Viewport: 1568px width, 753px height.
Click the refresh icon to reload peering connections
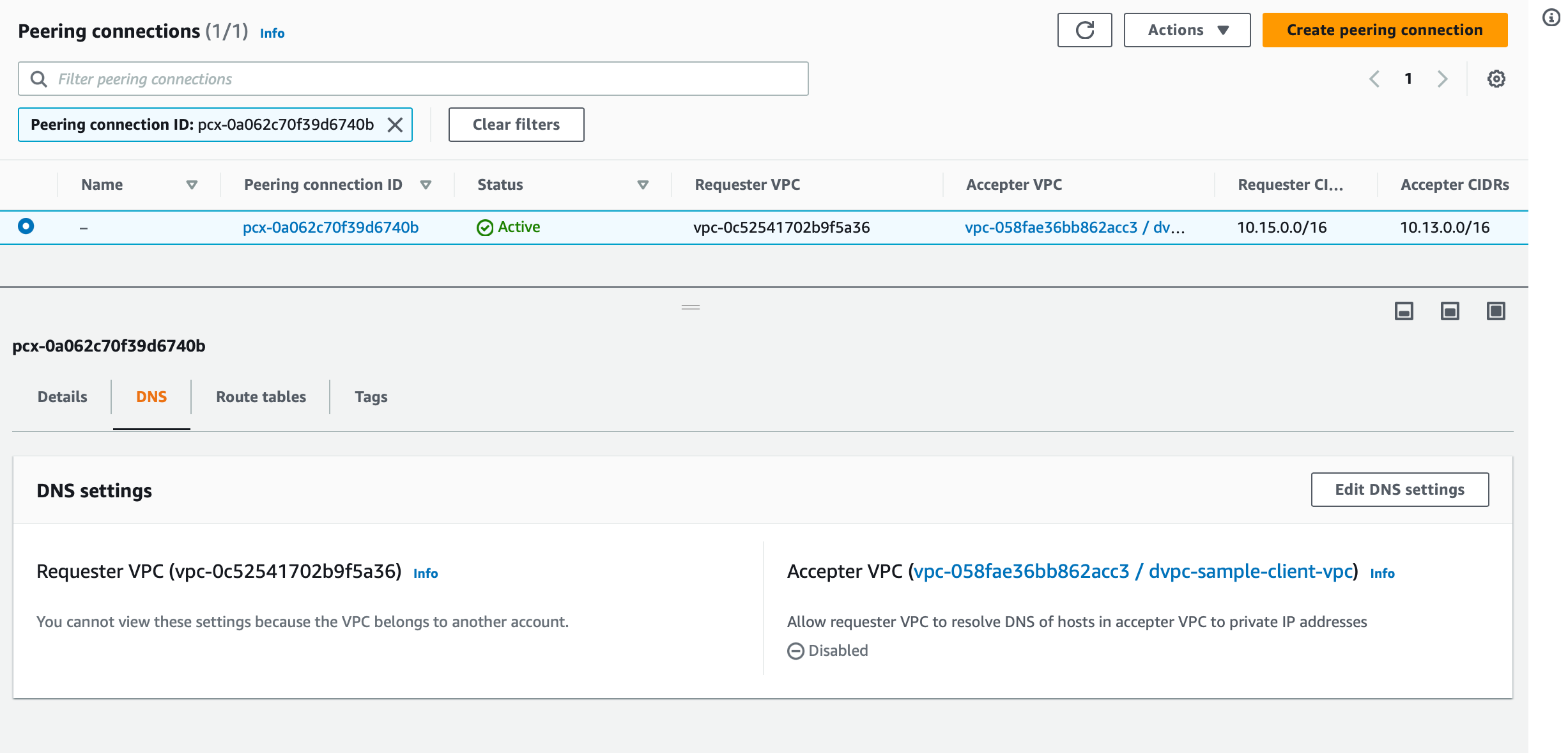[1084, 29]
